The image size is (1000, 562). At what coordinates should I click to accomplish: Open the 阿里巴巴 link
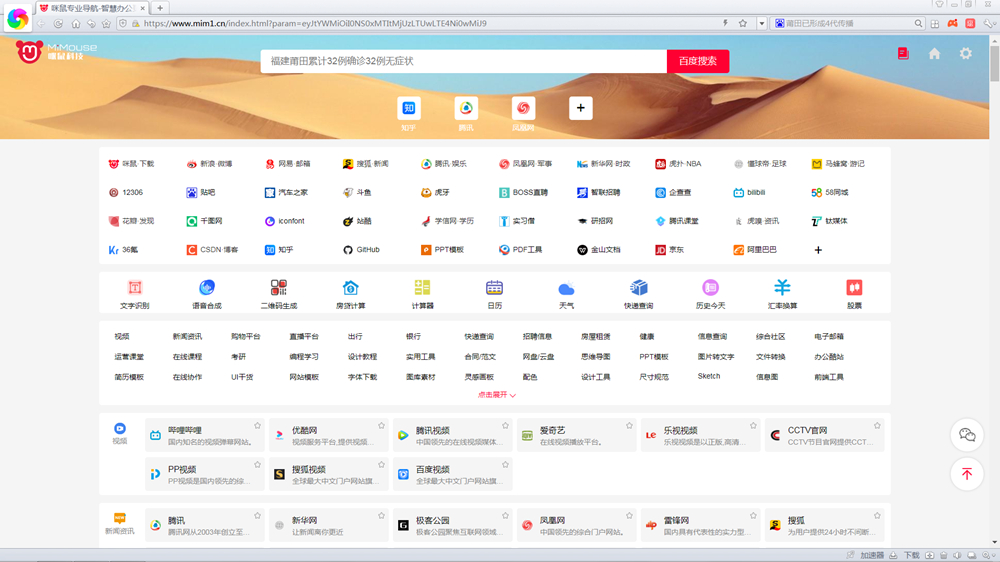click(755, 250)
